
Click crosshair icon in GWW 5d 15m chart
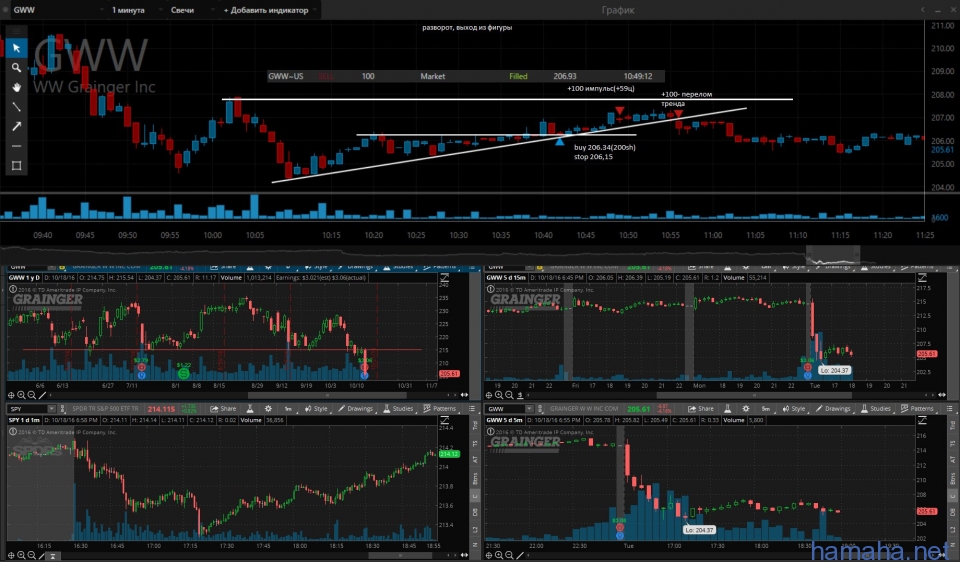coord(489,395)
